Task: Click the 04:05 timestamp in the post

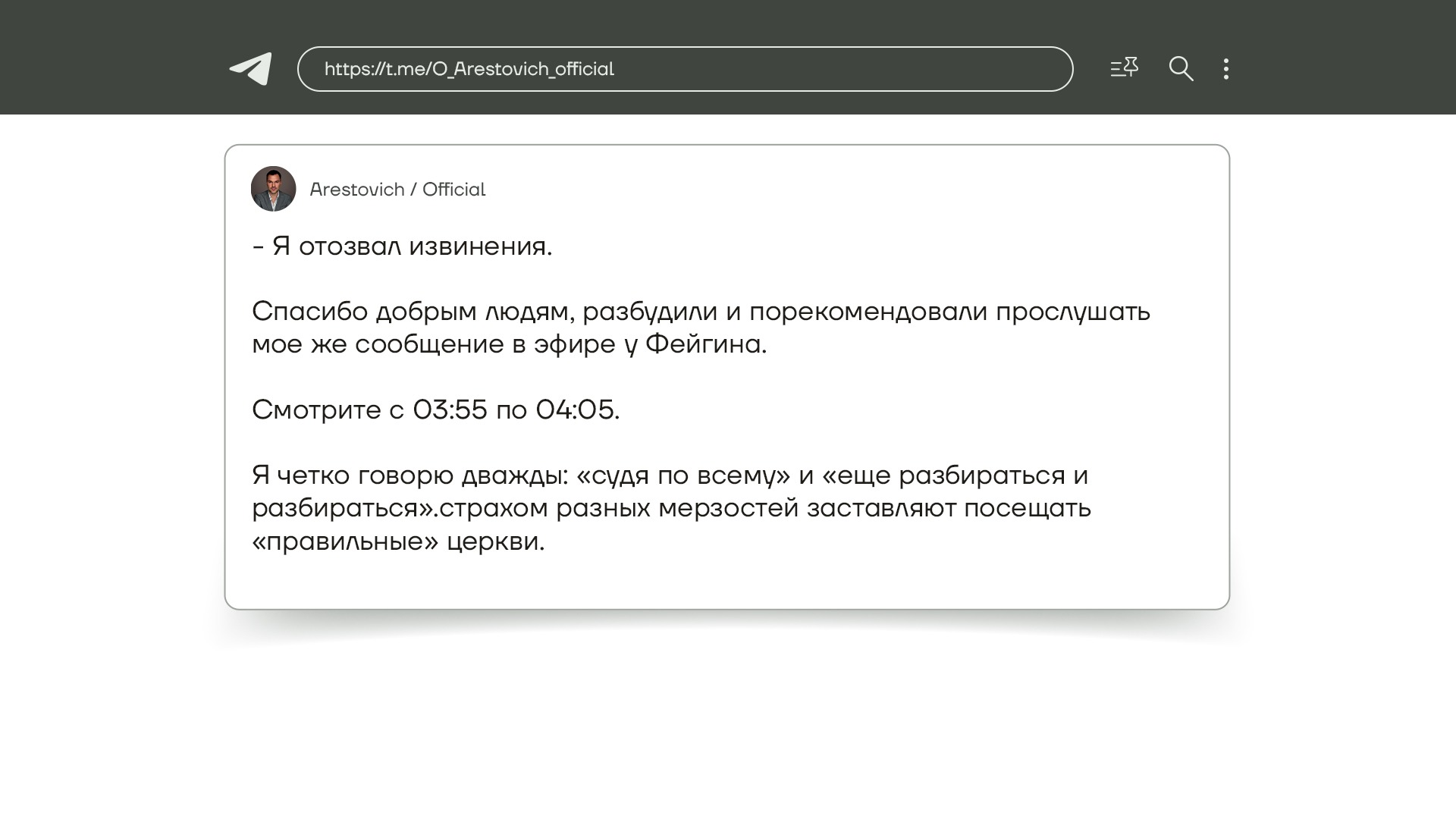Action: pos(576,410)
